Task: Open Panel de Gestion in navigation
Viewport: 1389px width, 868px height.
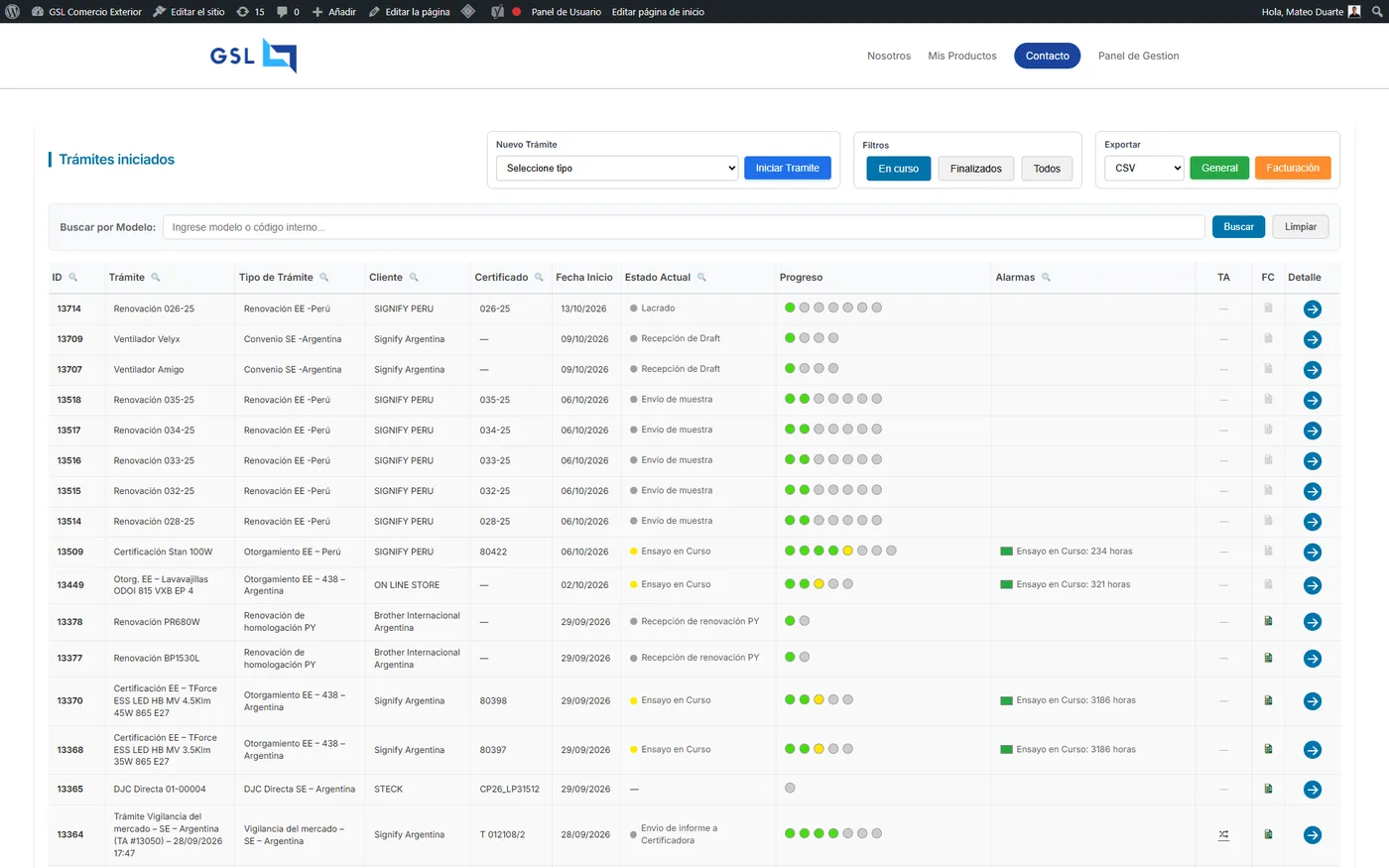Action: coord(1138,57)
